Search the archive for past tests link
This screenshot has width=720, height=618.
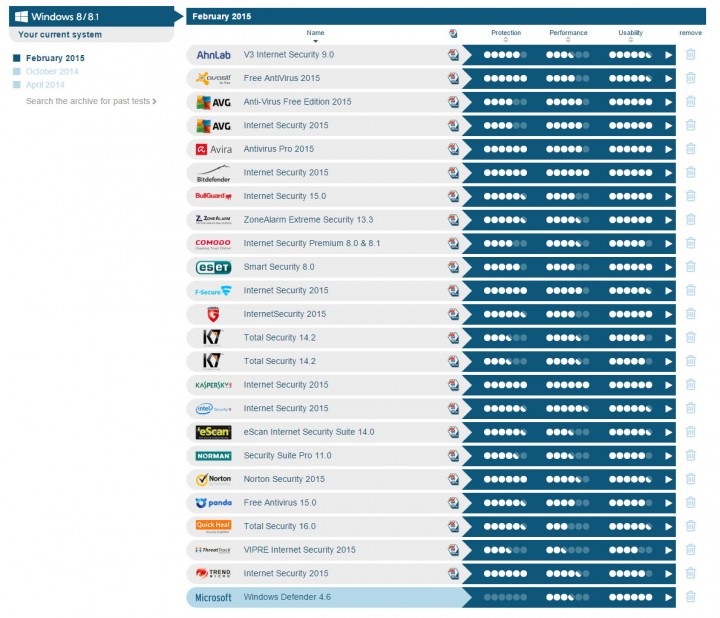[x=91, y=101]
